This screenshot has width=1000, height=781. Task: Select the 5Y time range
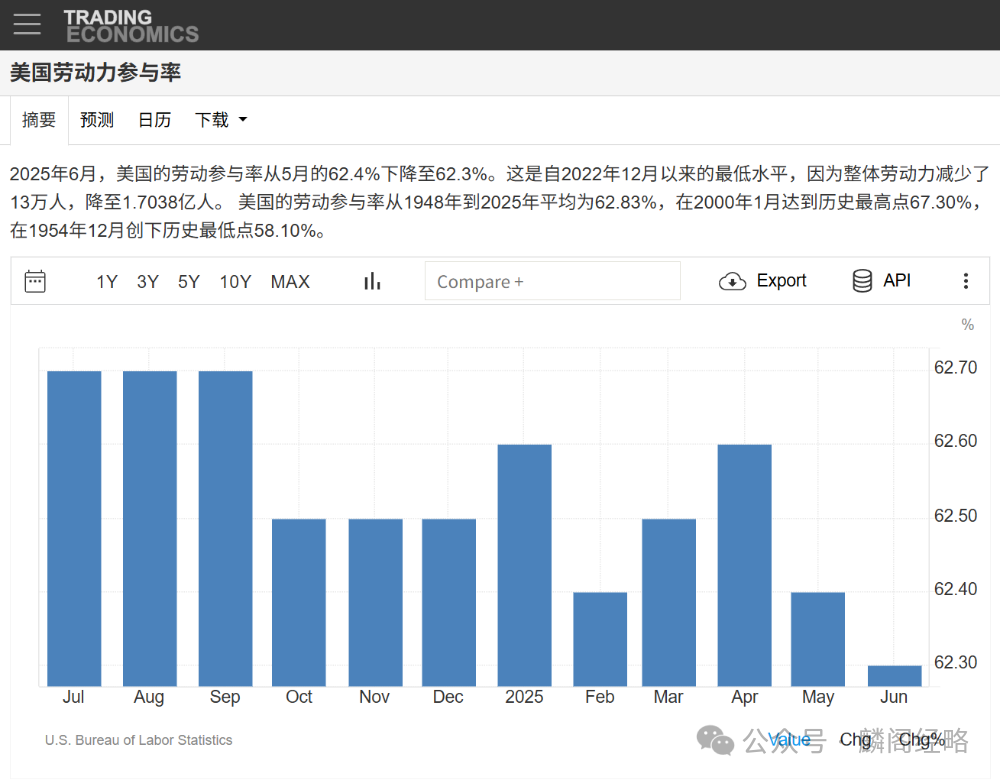tap(188, 281)
